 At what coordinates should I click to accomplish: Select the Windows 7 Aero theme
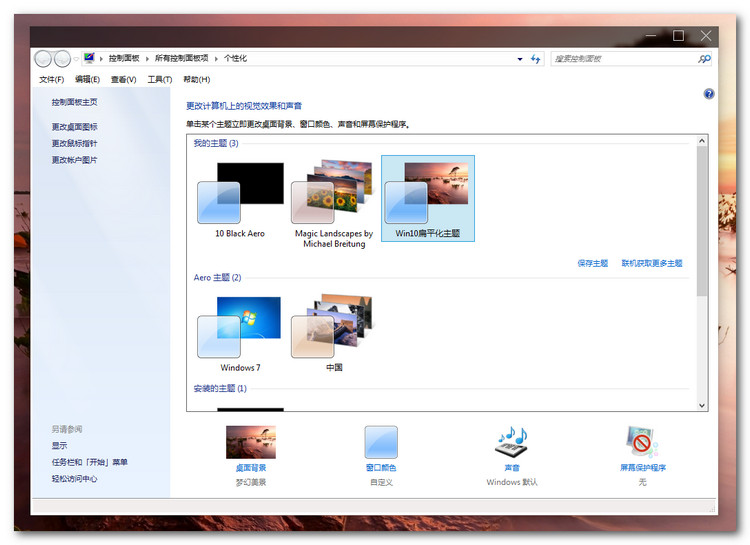[x=240, y=328]
